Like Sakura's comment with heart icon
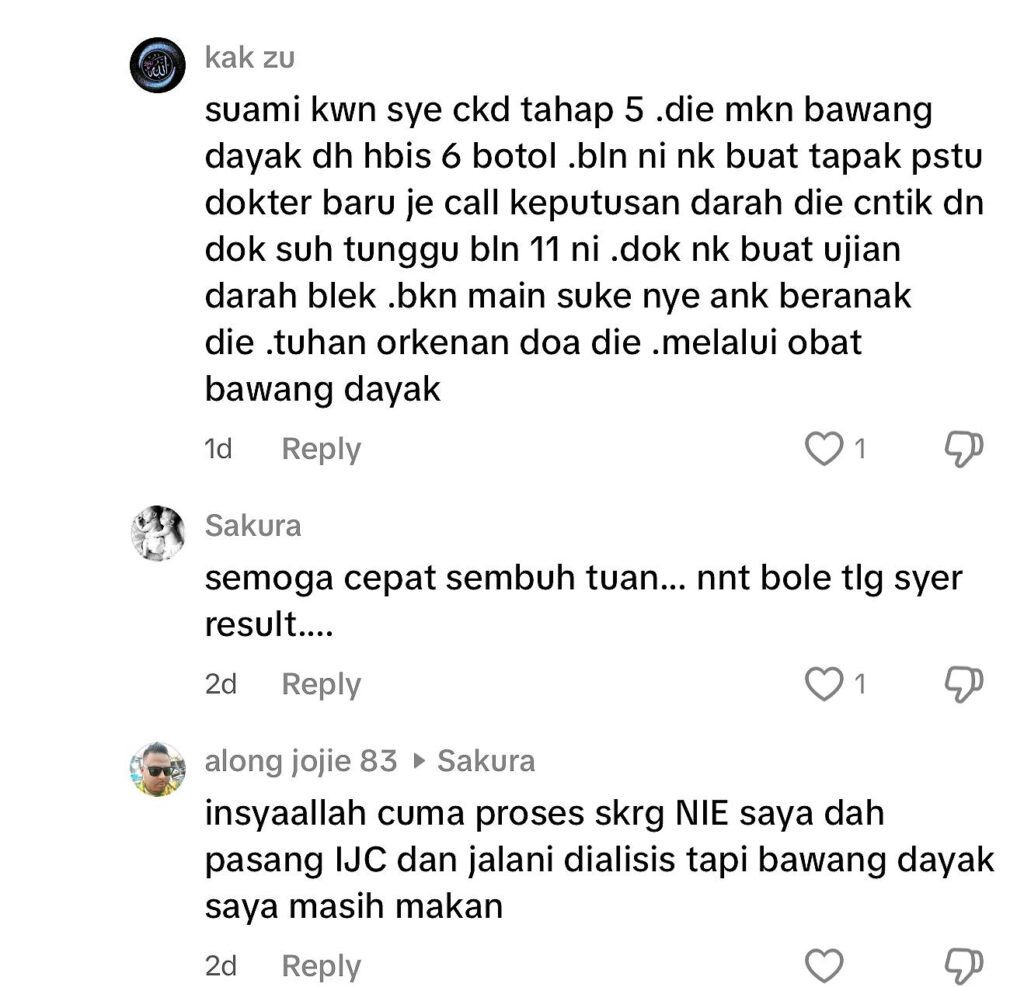 coord(824,684)
